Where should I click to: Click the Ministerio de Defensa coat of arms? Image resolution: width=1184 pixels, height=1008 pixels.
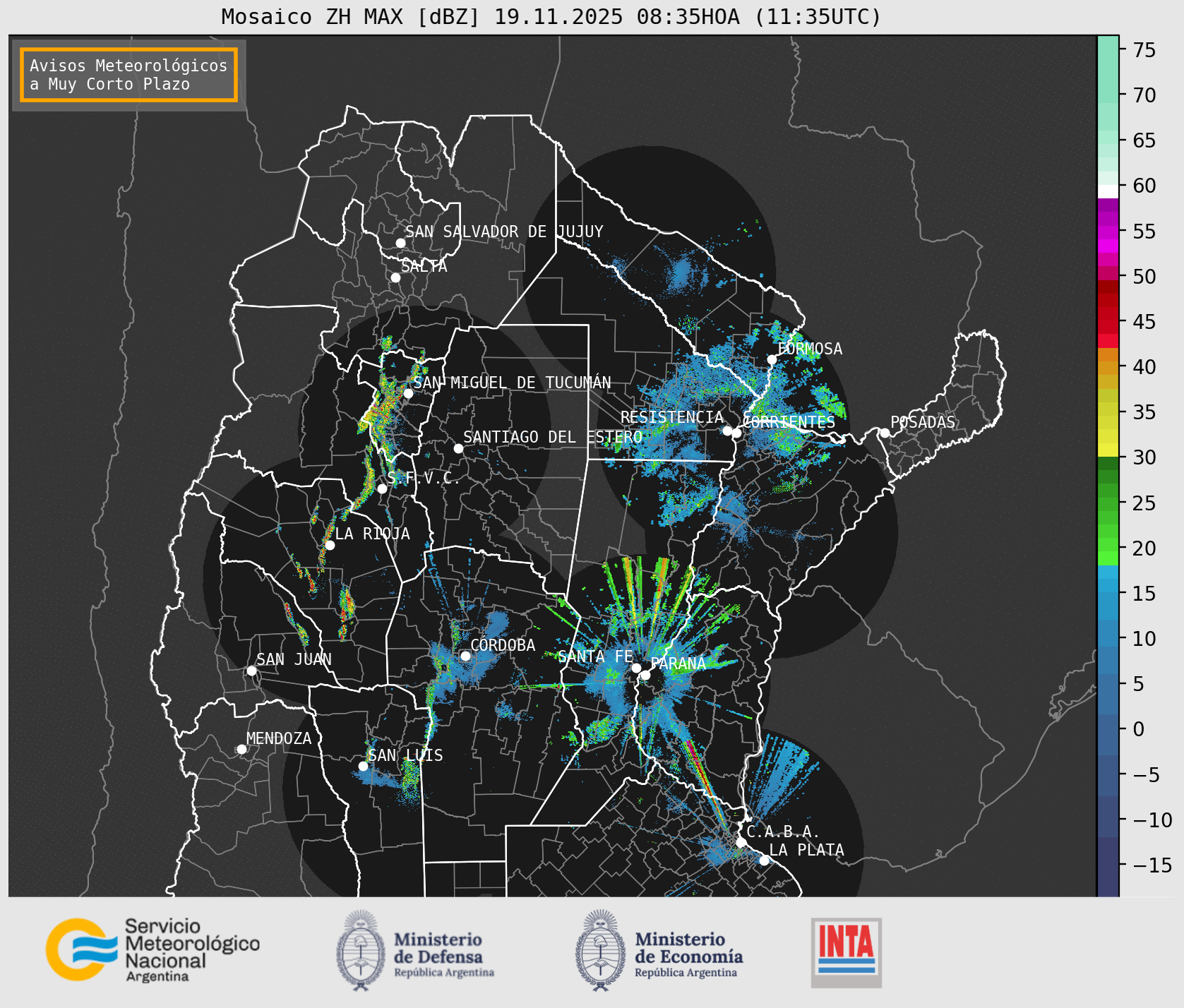[x=361, y=950]
